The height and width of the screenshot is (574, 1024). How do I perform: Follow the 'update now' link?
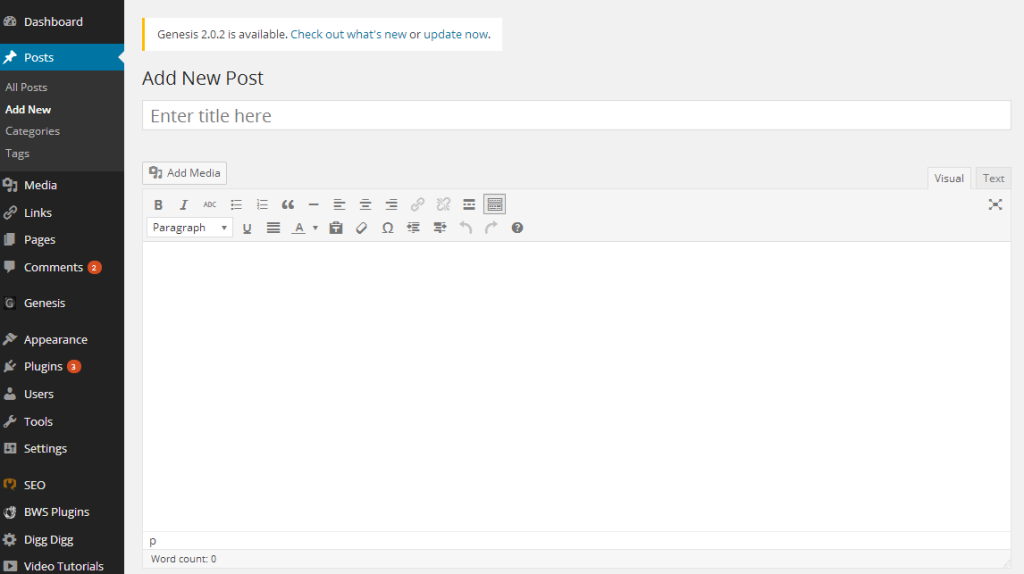(x=456, y=34)
